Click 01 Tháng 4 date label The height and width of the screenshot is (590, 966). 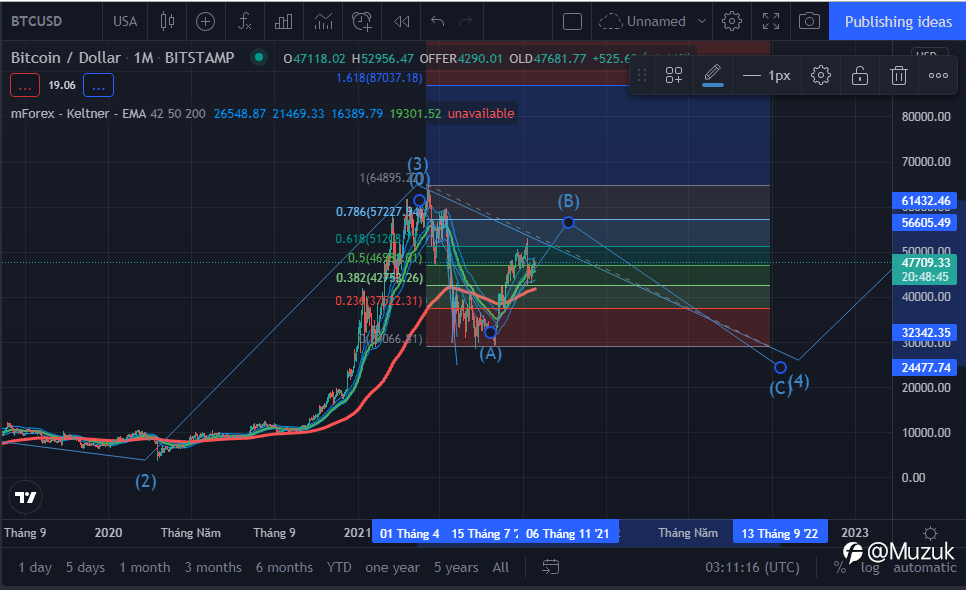[x=409, y=533]
